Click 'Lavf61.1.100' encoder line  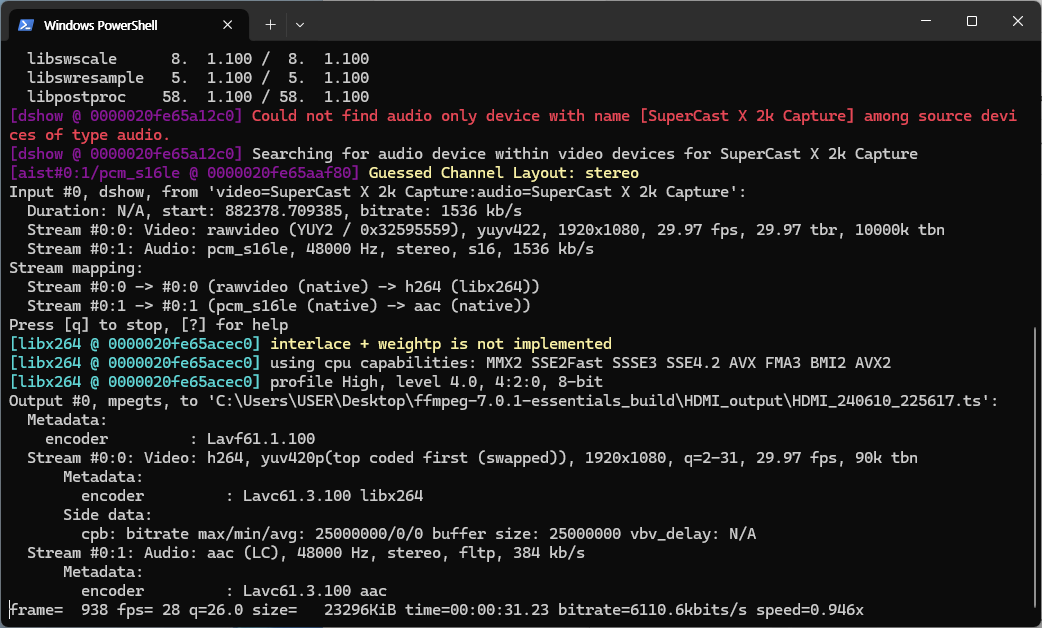180,439
